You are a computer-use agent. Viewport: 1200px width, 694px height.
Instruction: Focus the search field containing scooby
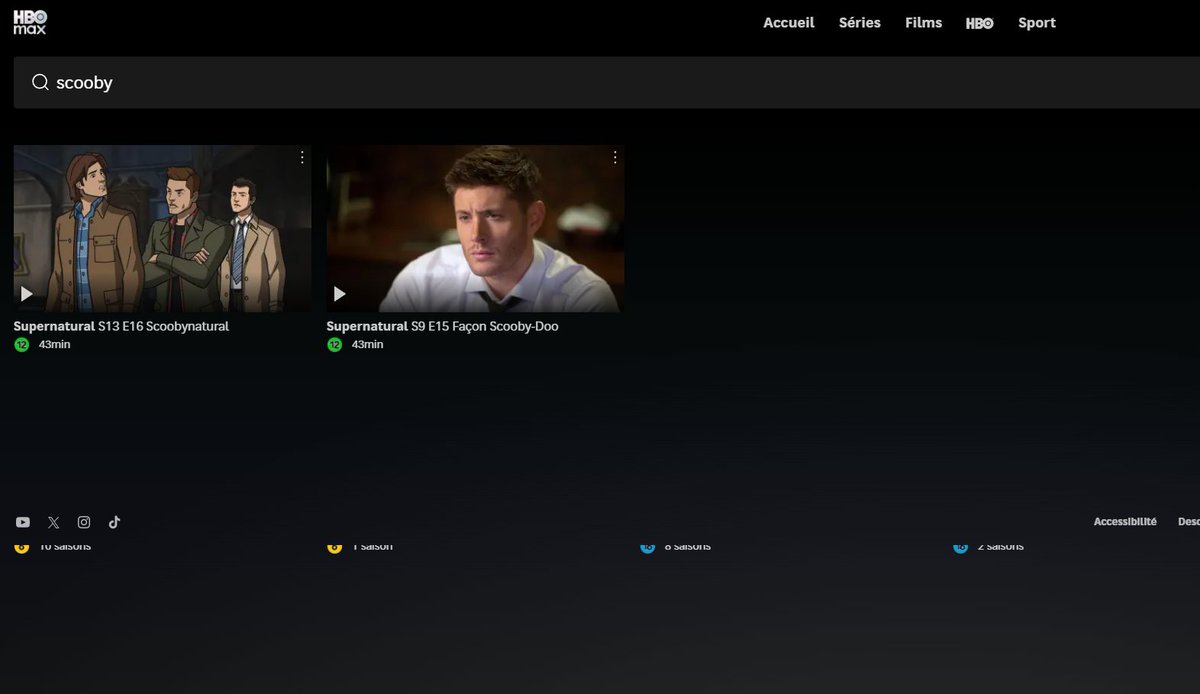click(607, 82)
